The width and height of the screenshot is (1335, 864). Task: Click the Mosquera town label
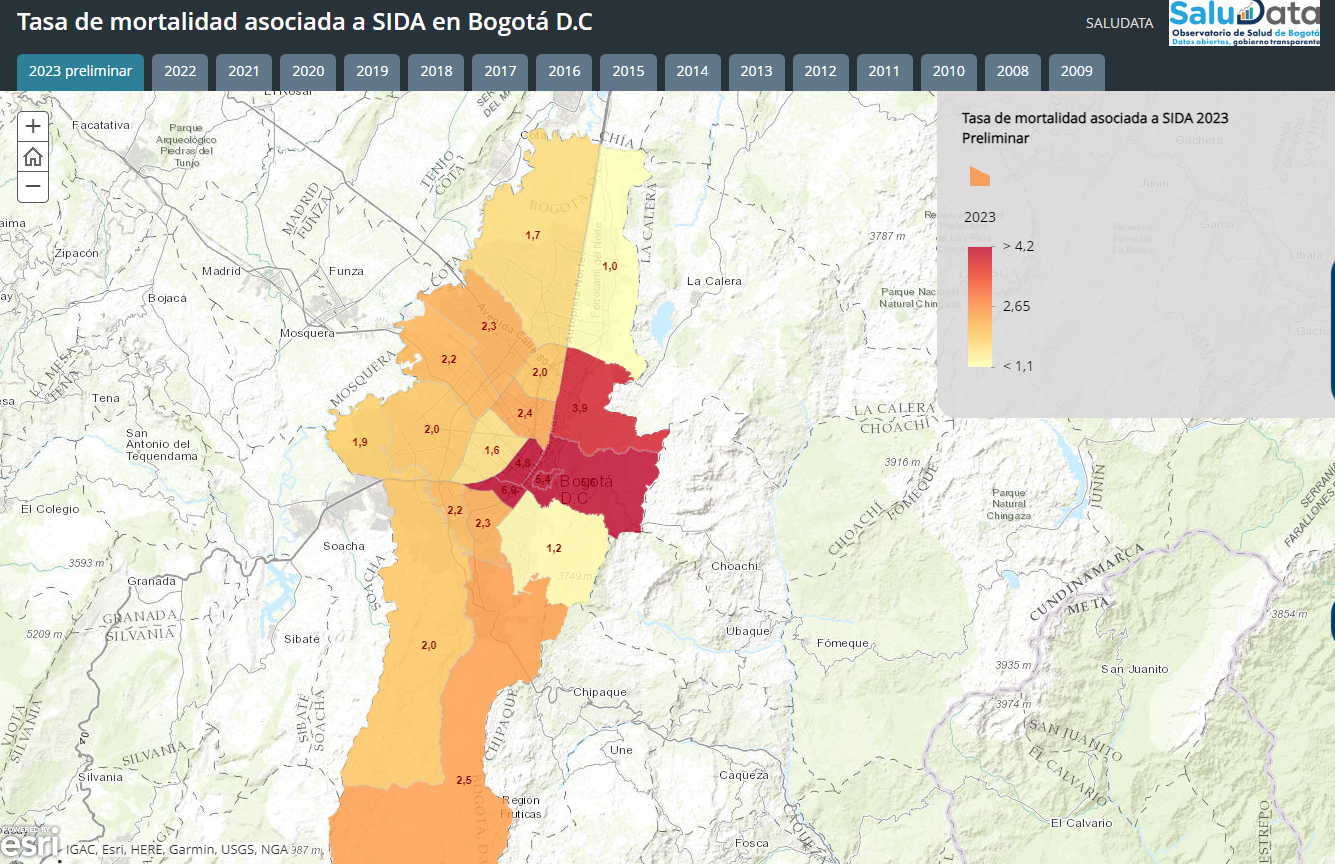[x=307, y=332]
